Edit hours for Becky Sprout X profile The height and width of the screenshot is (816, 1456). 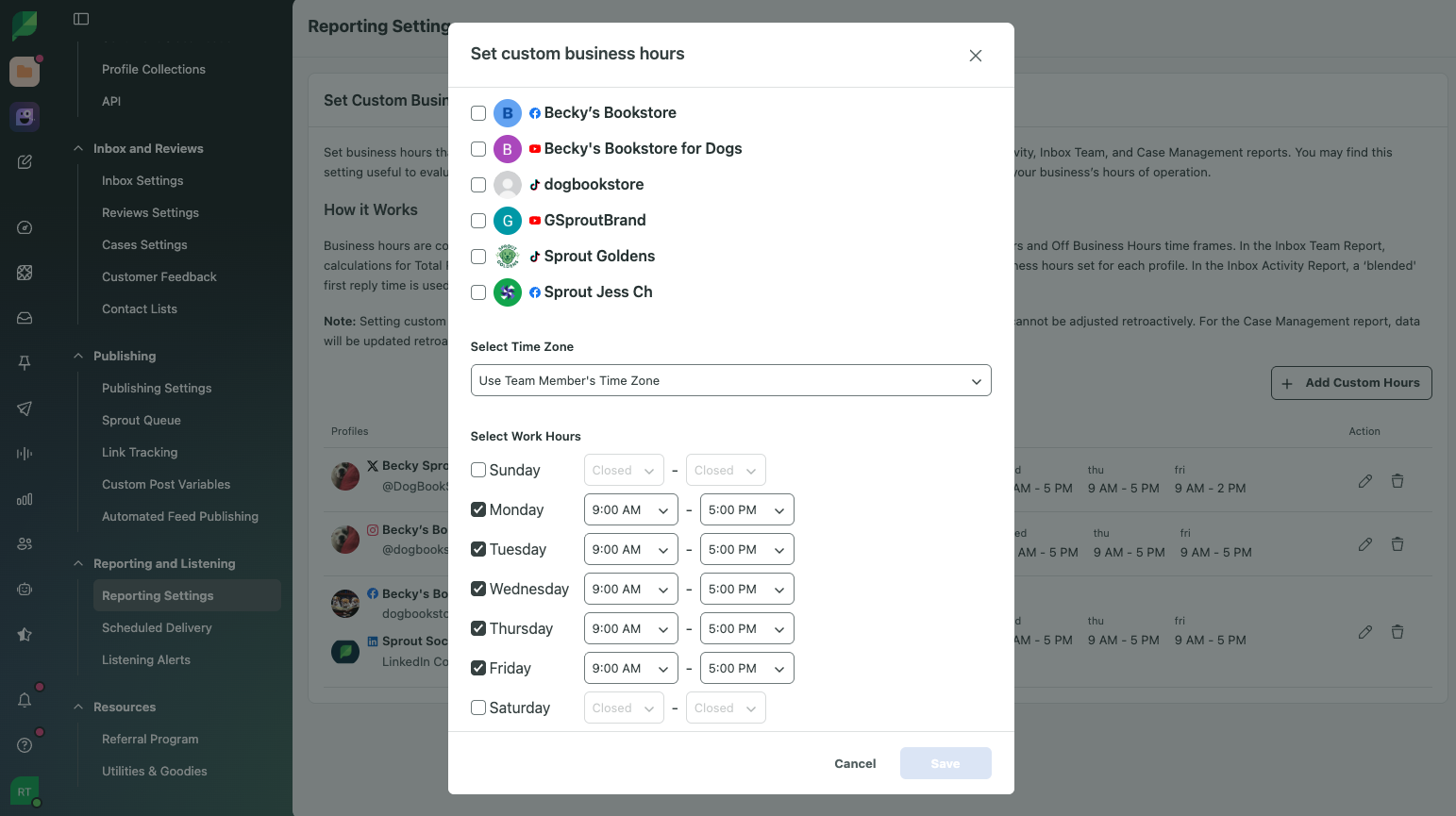pos(1365,481)
